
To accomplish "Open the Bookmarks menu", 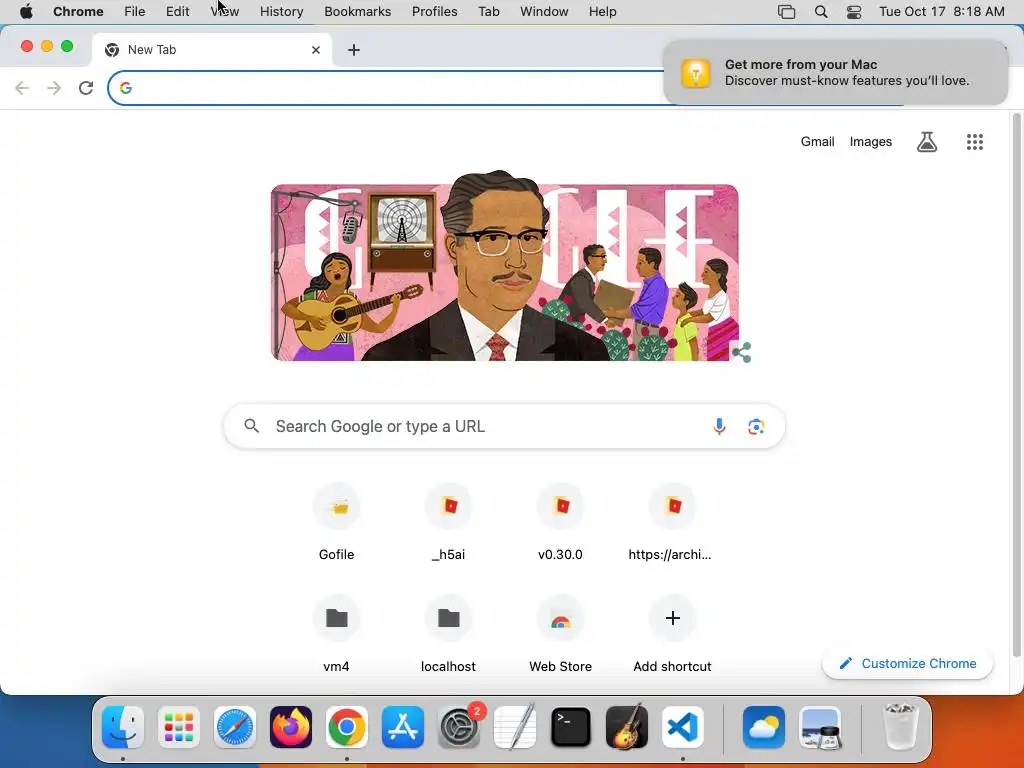I will pos(358,12).
